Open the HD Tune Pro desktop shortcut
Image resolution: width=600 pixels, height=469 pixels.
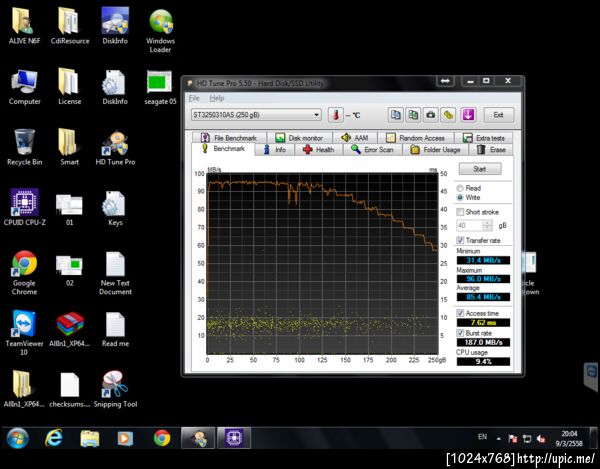[115, 148]
